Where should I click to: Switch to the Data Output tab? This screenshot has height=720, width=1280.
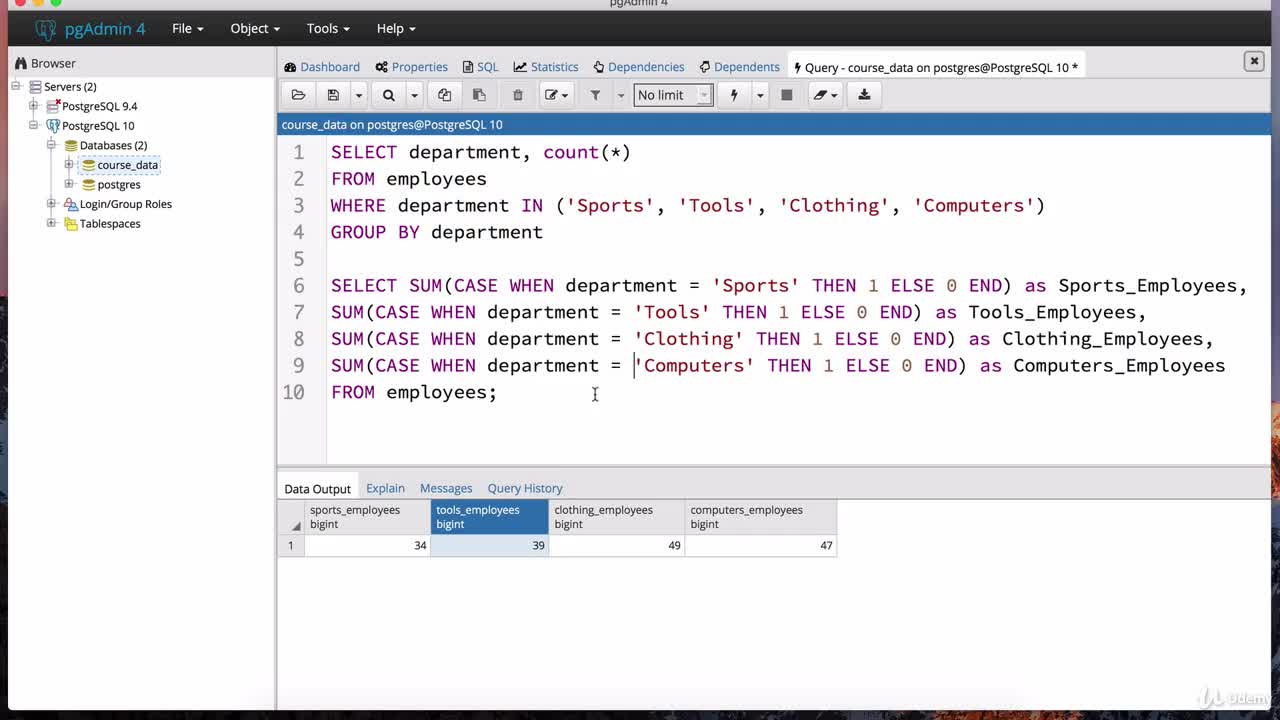coord(317,489)
